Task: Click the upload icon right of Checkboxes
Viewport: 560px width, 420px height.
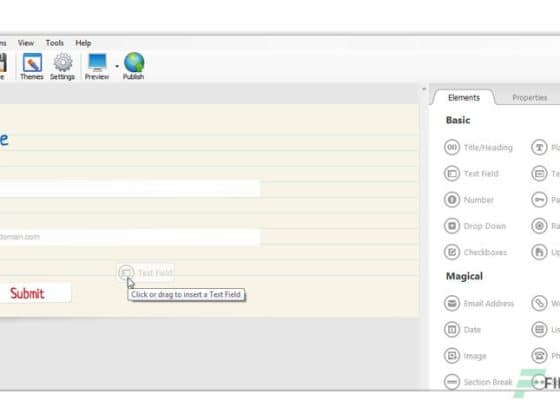Action: [539, 252]
